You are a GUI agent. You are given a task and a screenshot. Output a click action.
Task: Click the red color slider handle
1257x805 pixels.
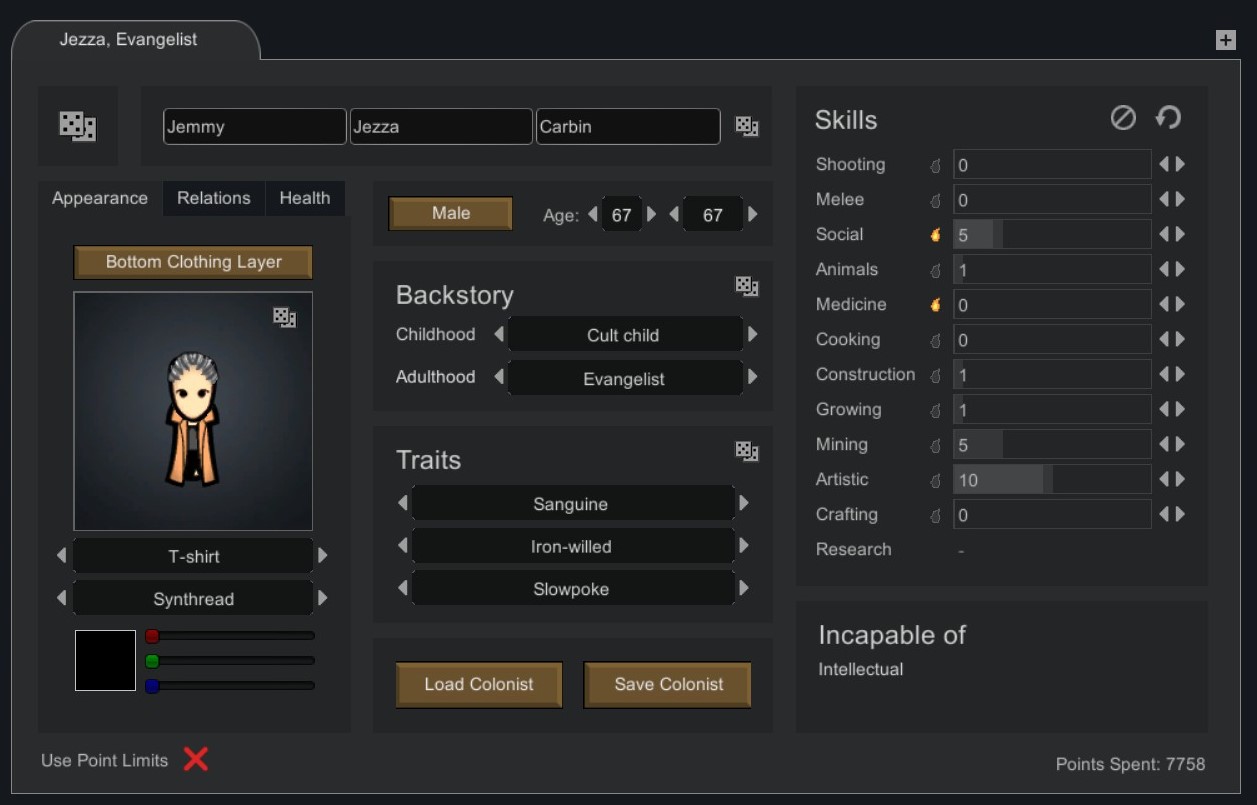click(x=152, y=636)
